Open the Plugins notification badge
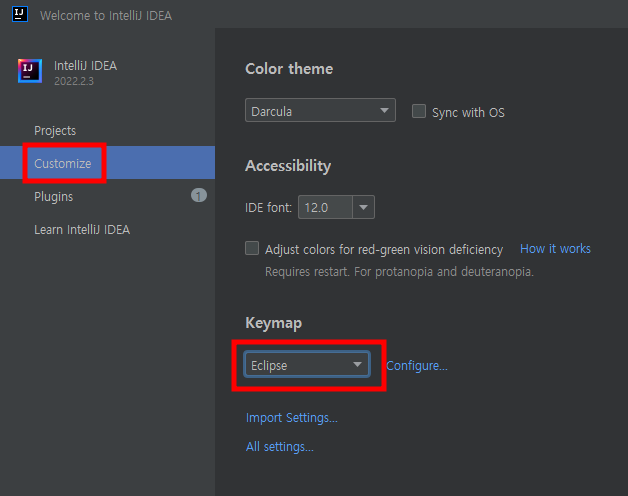Image resolution: width=628 pixels, height=496 pixels. 199,196
